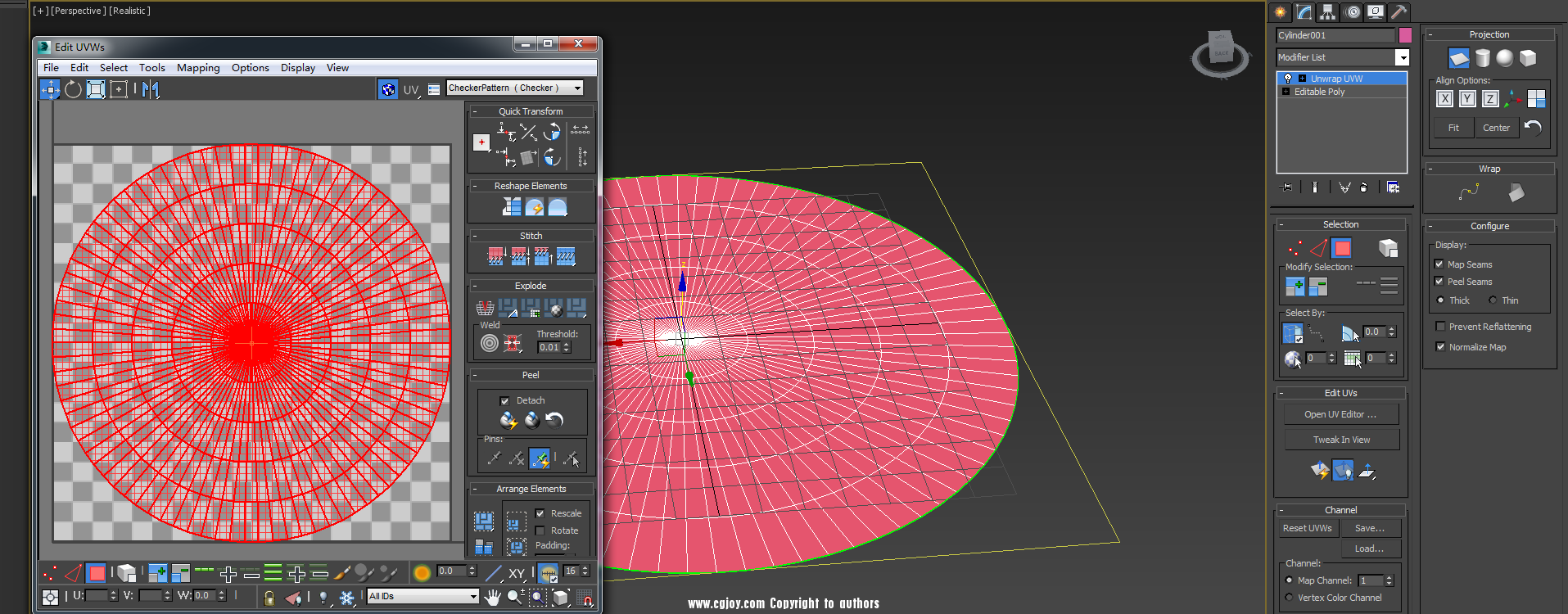Open the Mapping menu in Edit UVWs

pos(198,68)
